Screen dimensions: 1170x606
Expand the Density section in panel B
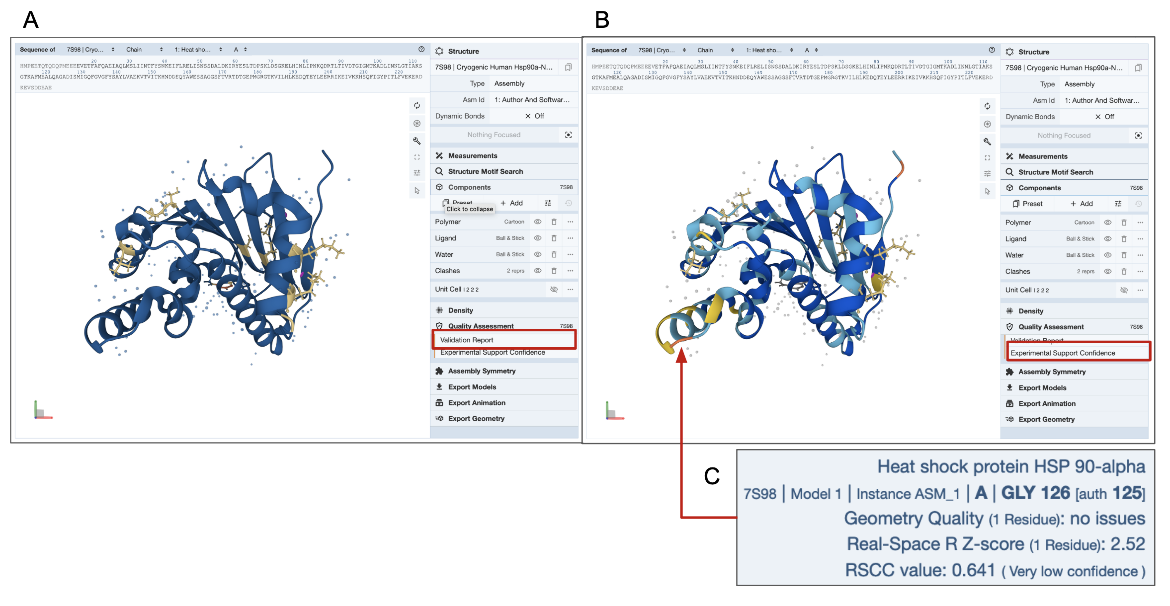click(x=1030, y=311)
